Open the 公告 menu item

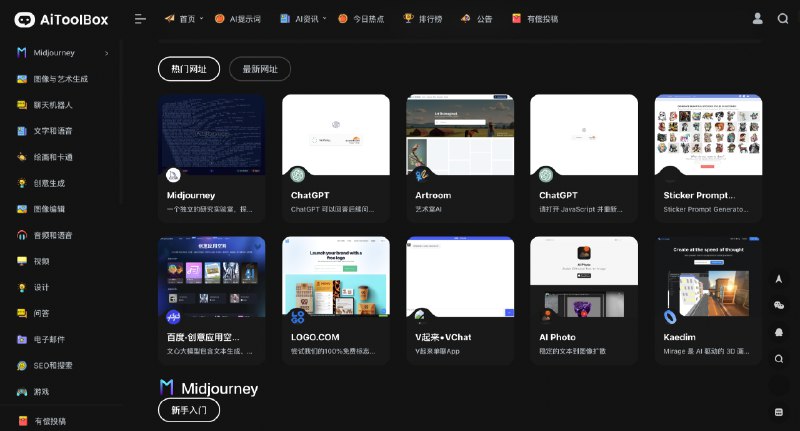coord(477,19)
